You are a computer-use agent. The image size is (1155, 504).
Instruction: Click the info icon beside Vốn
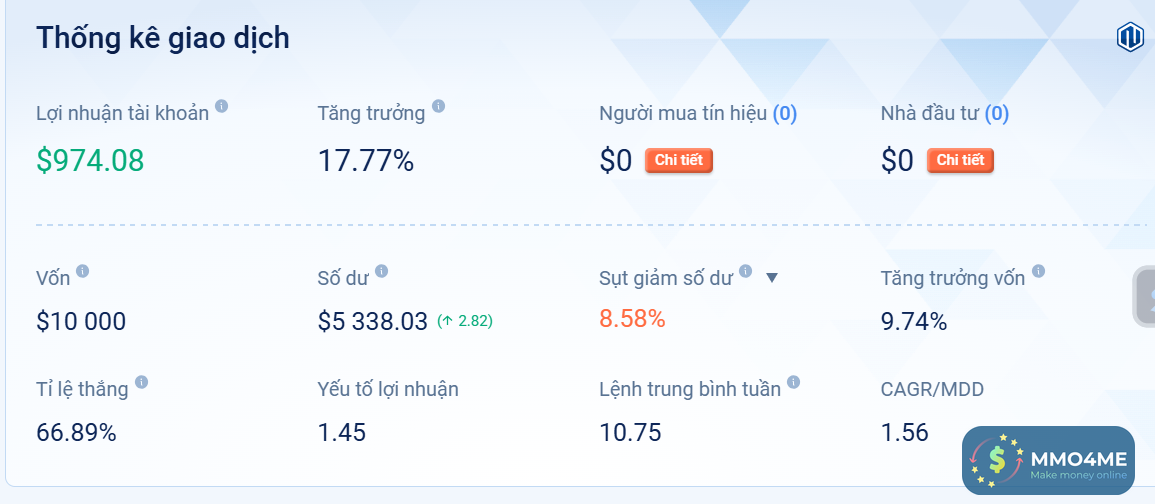[x=82, y=271]
